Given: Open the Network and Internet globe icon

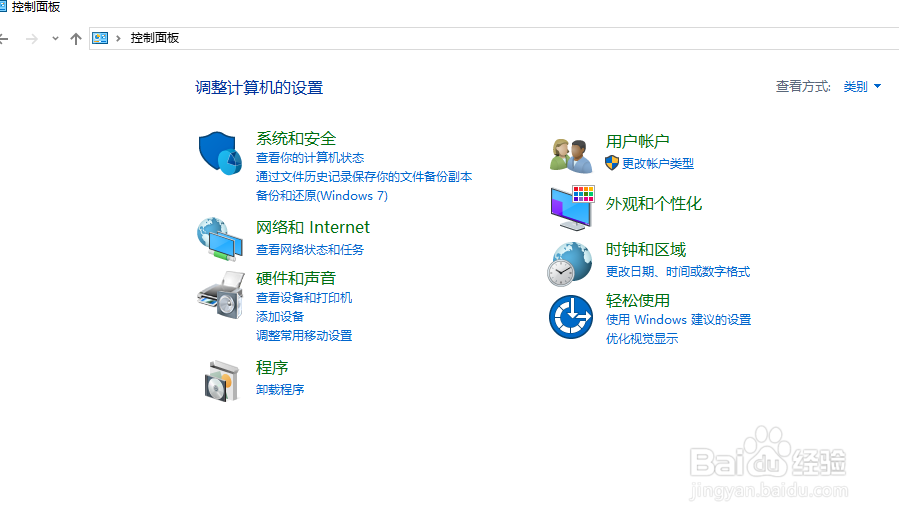Looking at the screenshot, I should (220, 239).
